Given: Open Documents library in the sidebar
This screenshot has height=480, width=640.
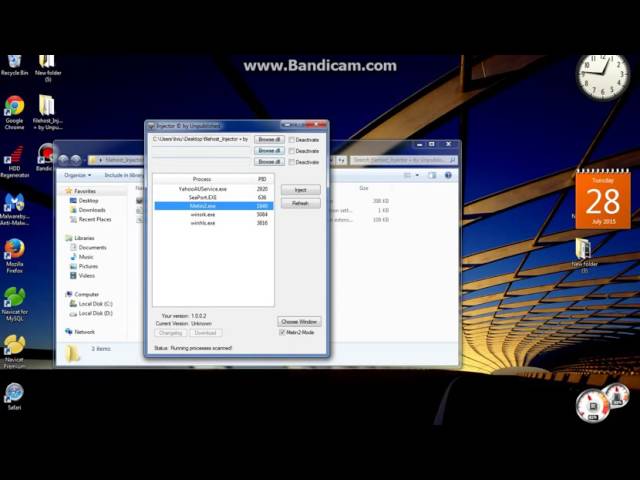Looking at the screenshot, I should (x=92, y=247).
